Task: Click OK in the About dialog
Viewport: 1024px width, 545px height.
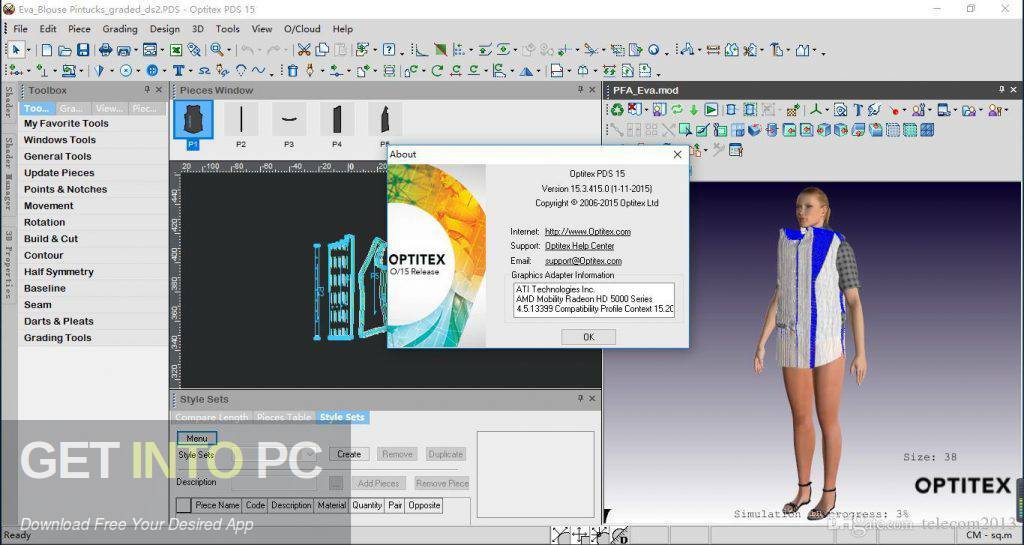Action: click(x=588, y=337)
